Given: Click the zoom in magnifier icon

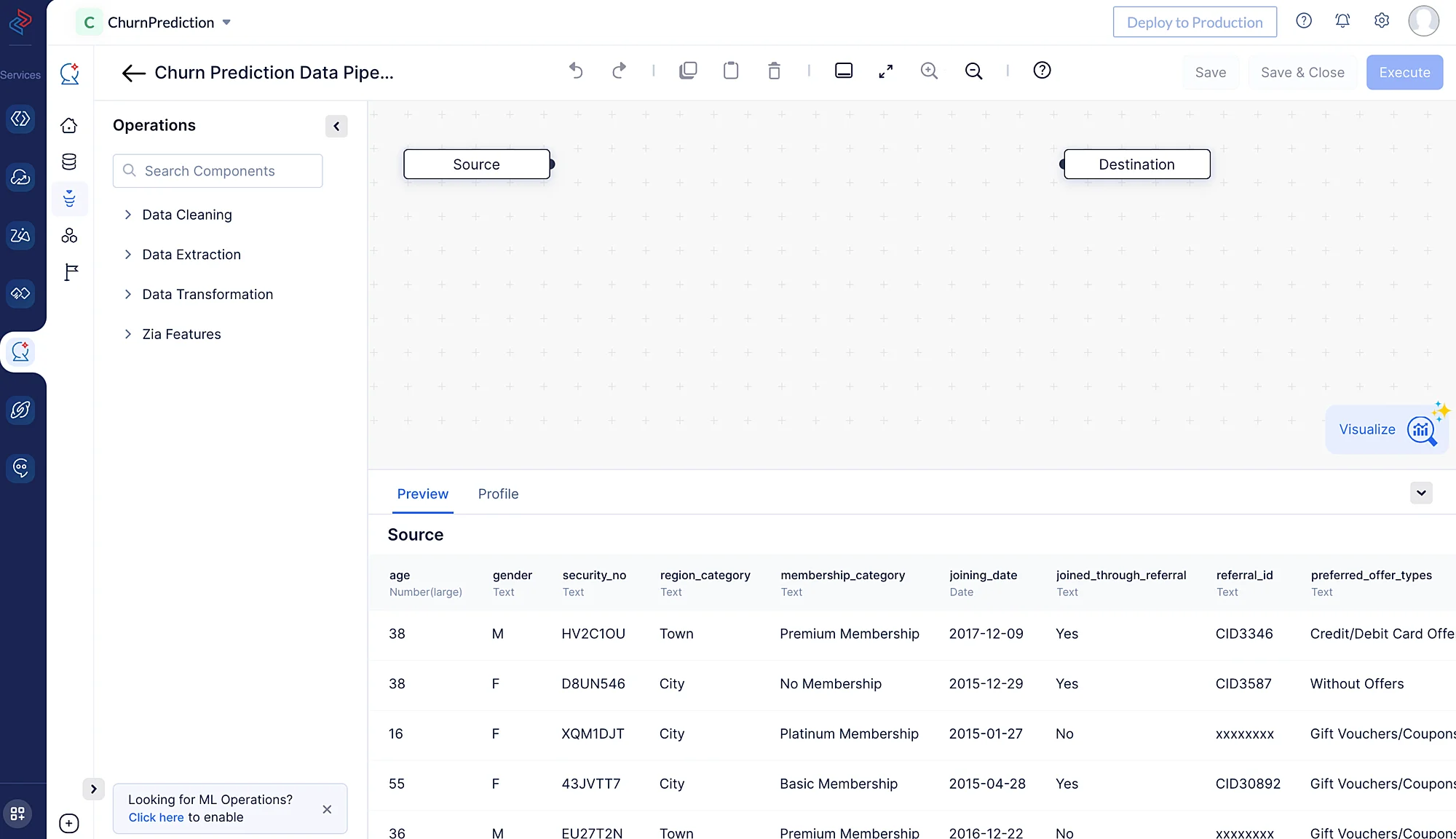Looking at the screenshot, I should 929,71.
